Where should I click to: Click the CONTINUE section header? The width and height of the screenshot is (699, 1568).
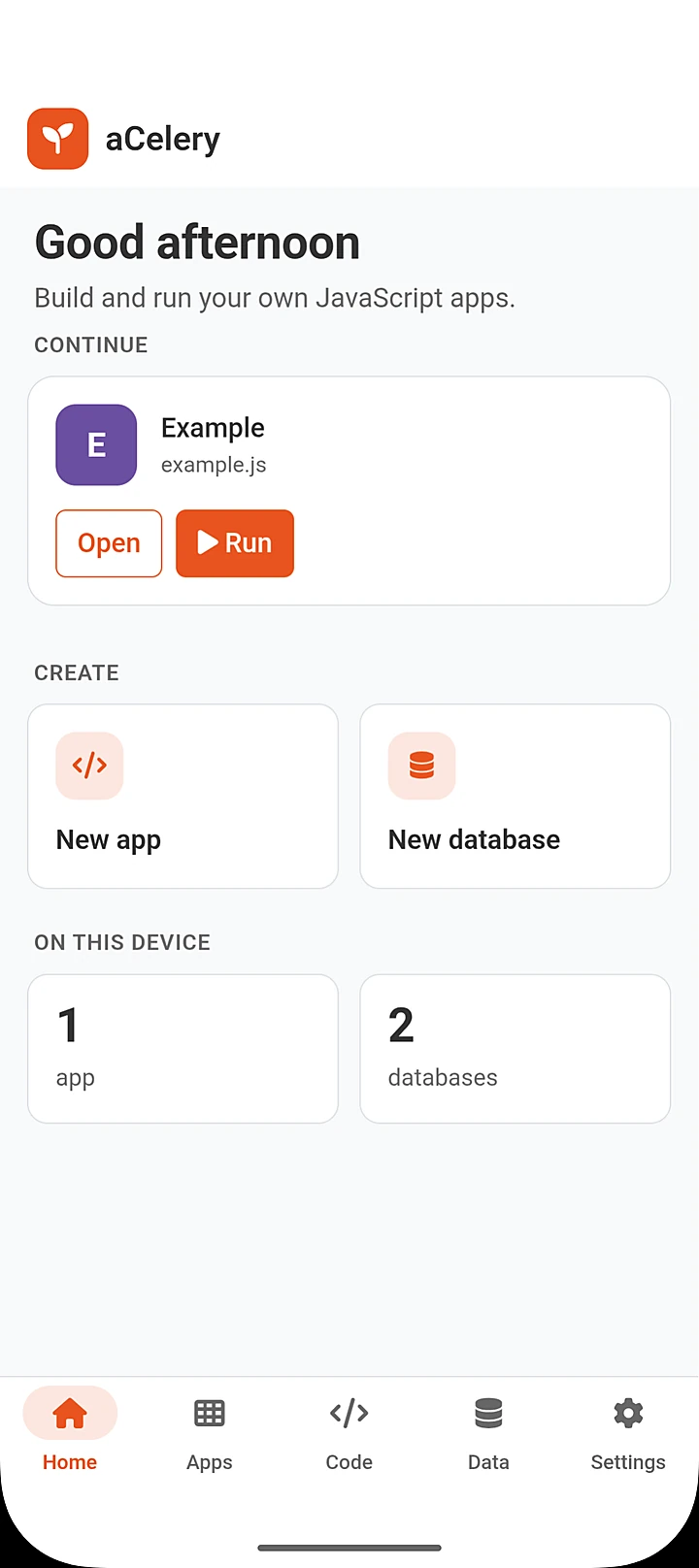click(x=91, y=345)
